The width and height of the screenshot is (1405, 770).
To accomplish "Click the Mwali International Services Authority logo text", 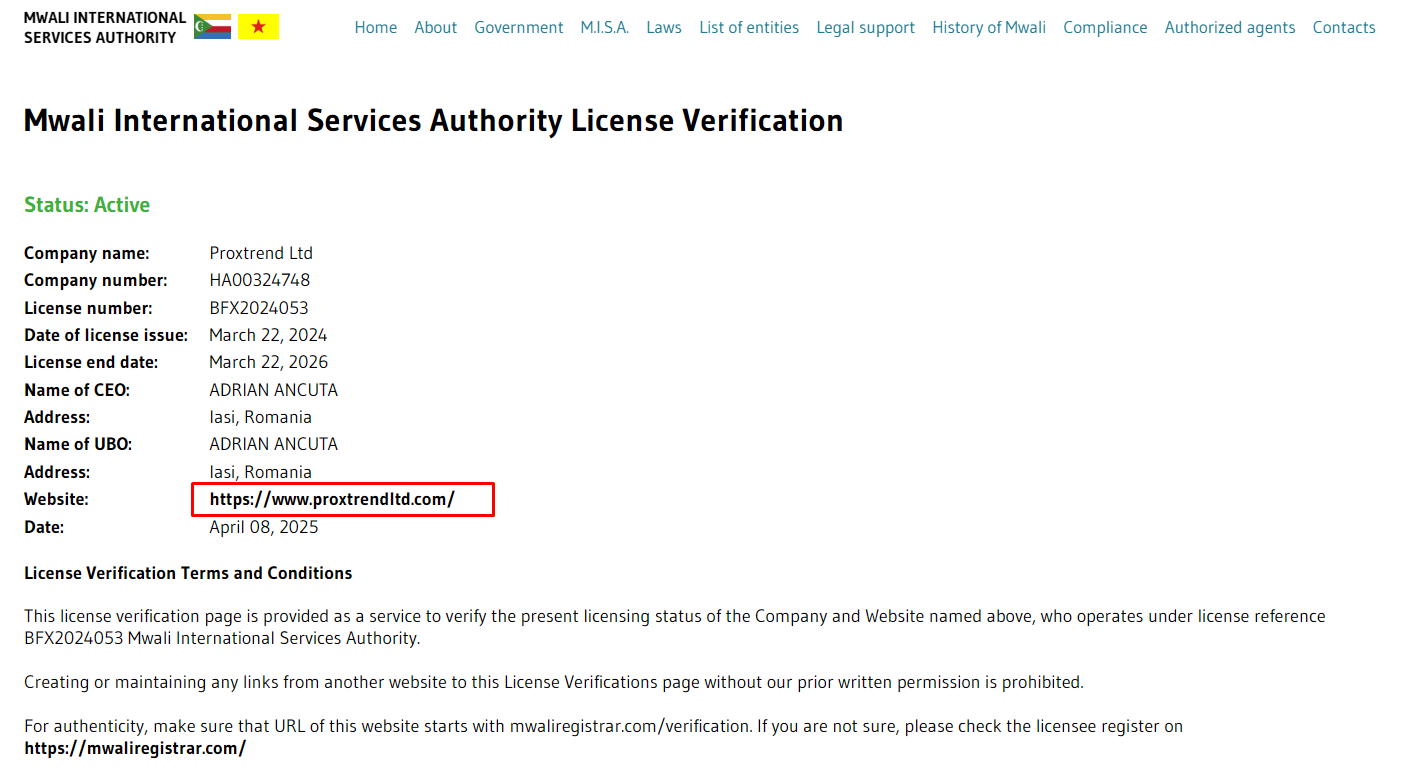I will tap(104, 28).
